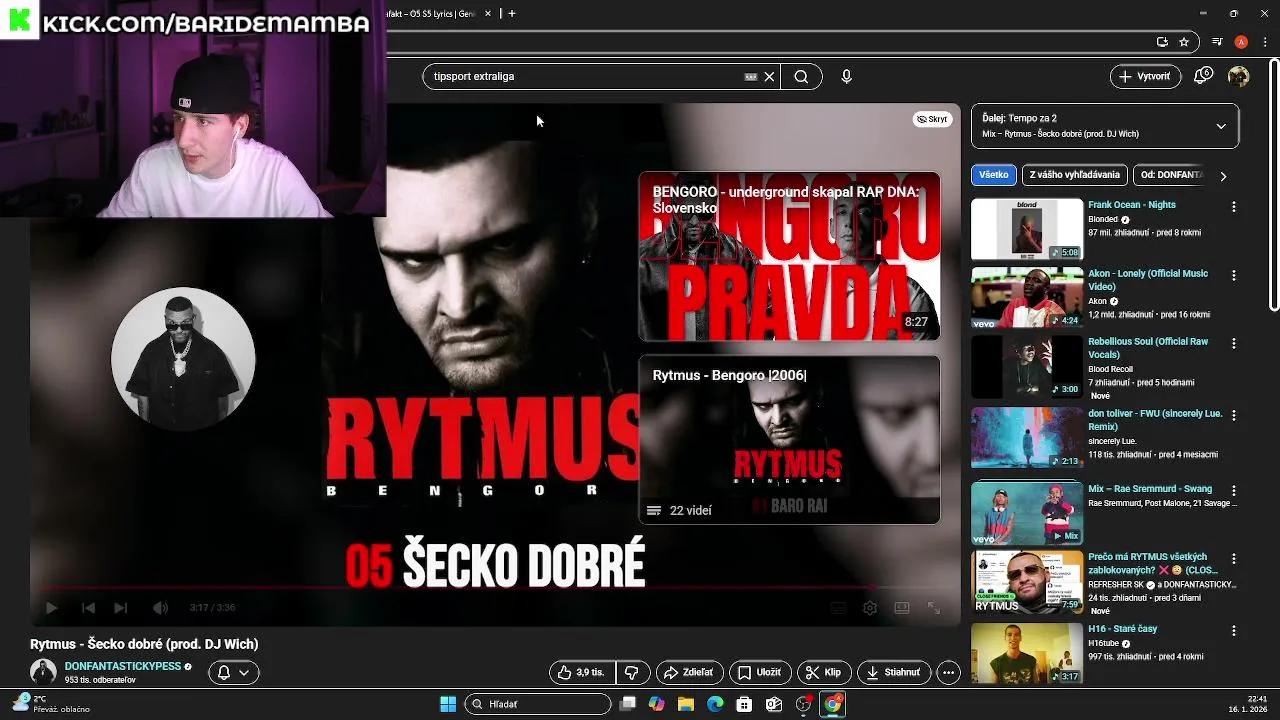Open options for Akon - Lonely video
Screen dimensions: 1280x720
[1234, 275]
